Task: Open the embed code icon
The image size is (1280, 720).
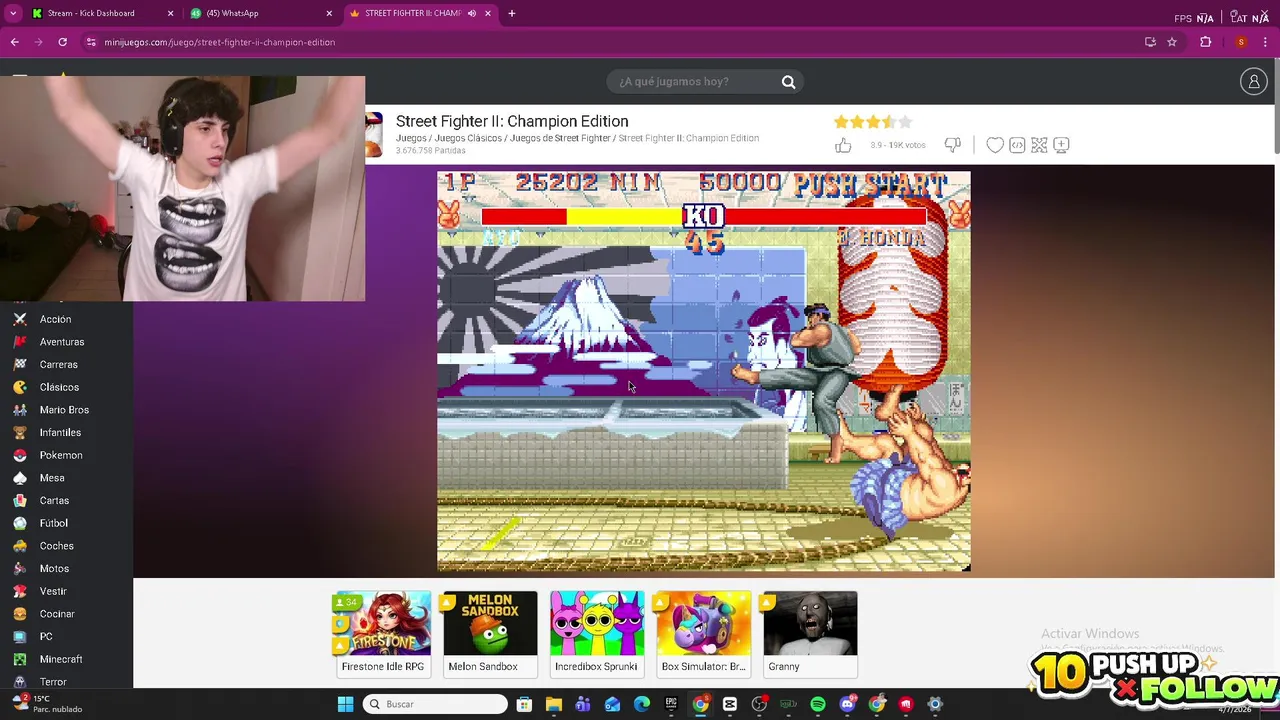Action: coord(1017,146)
